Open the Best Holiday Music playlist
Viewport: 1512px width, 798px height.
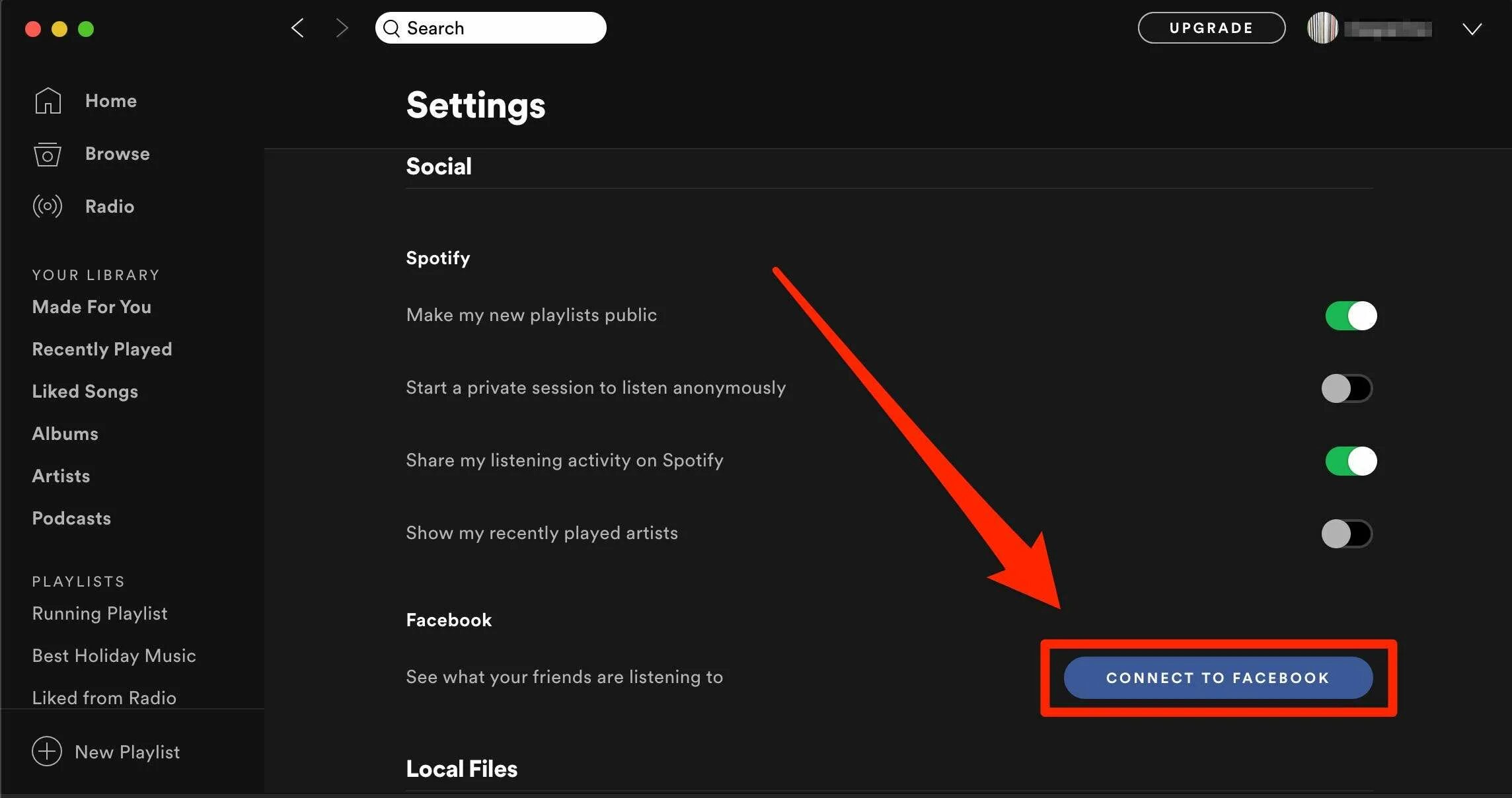click(114, 655)
